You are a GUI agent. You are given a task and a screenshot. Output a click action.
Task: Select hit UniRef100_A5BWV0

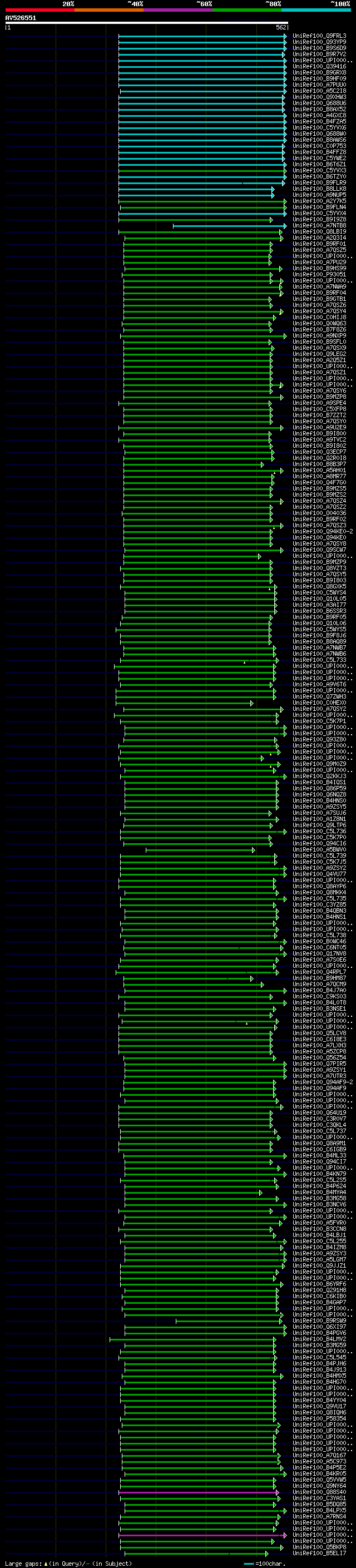[319, 850]
